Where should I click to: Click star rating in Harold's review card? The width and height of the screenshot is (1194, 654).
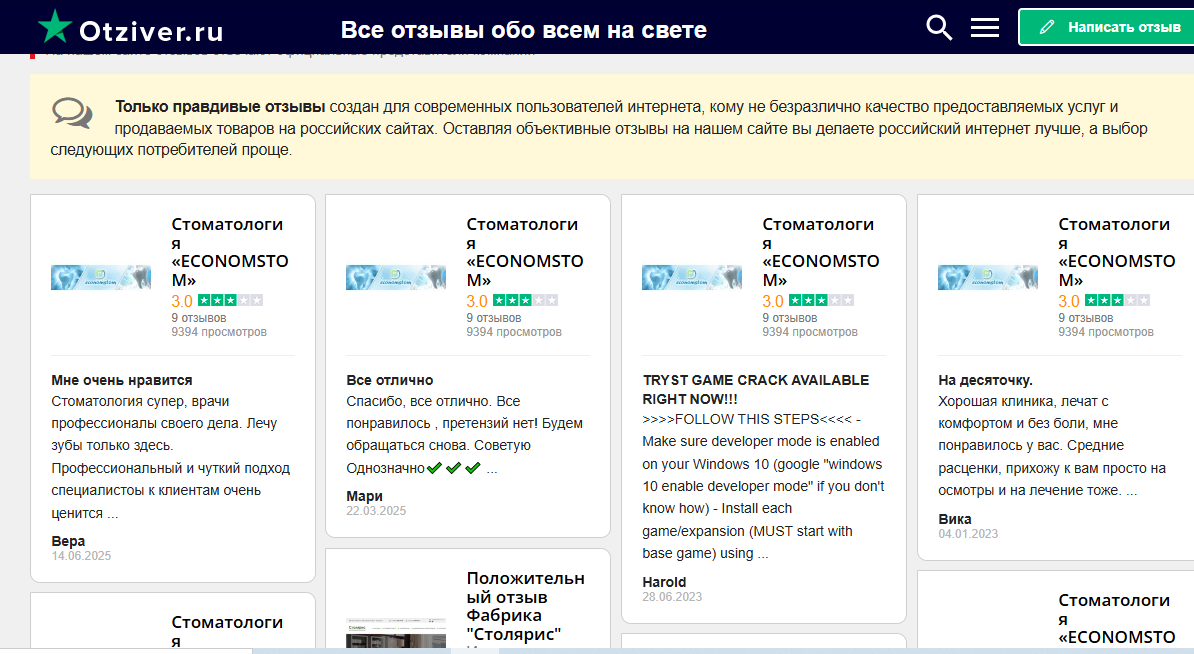click(x=821, y=301)
